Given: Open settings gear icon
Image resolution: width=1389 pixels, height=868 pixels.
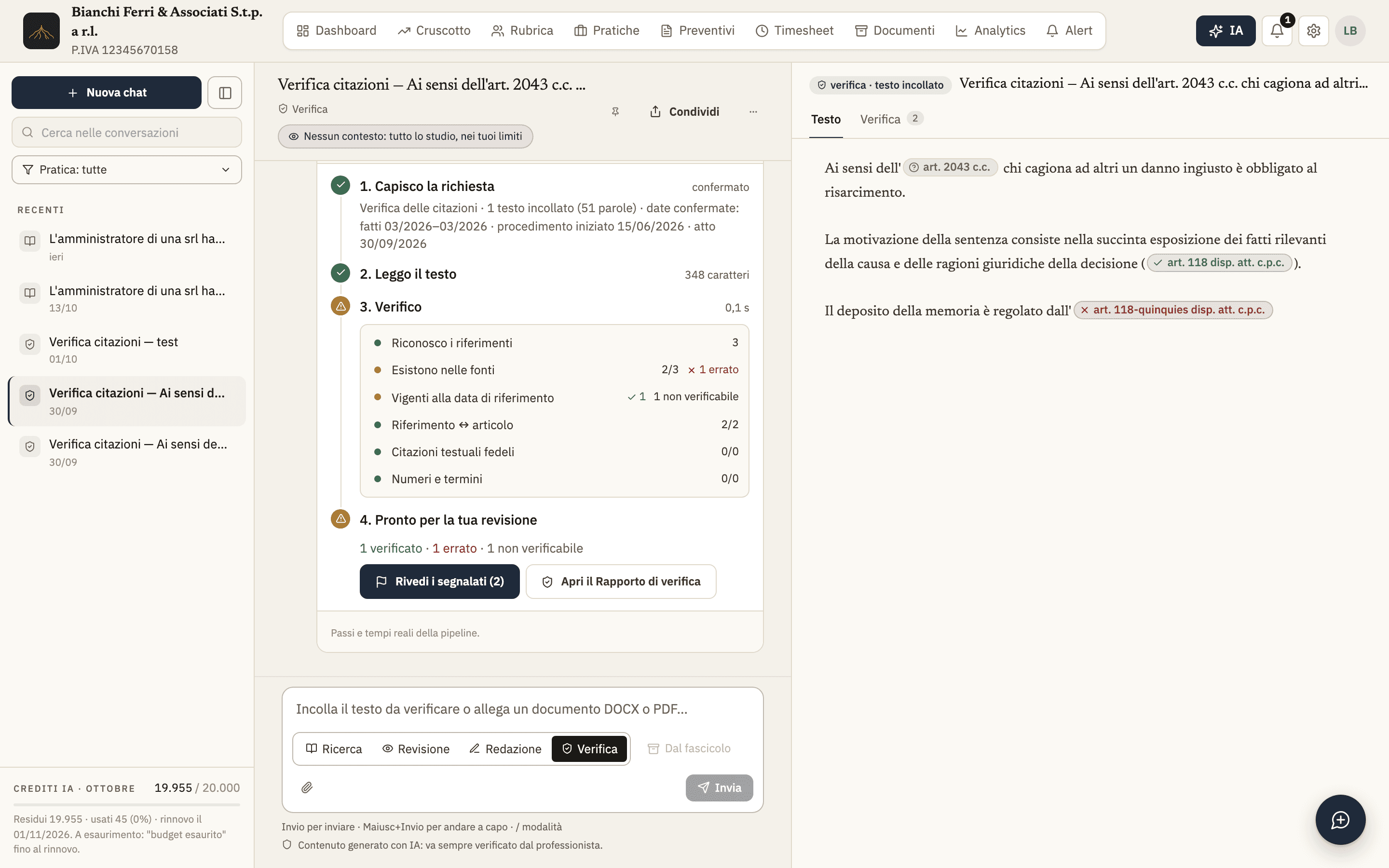Looking at the screenshot, I should (1313, 31).
